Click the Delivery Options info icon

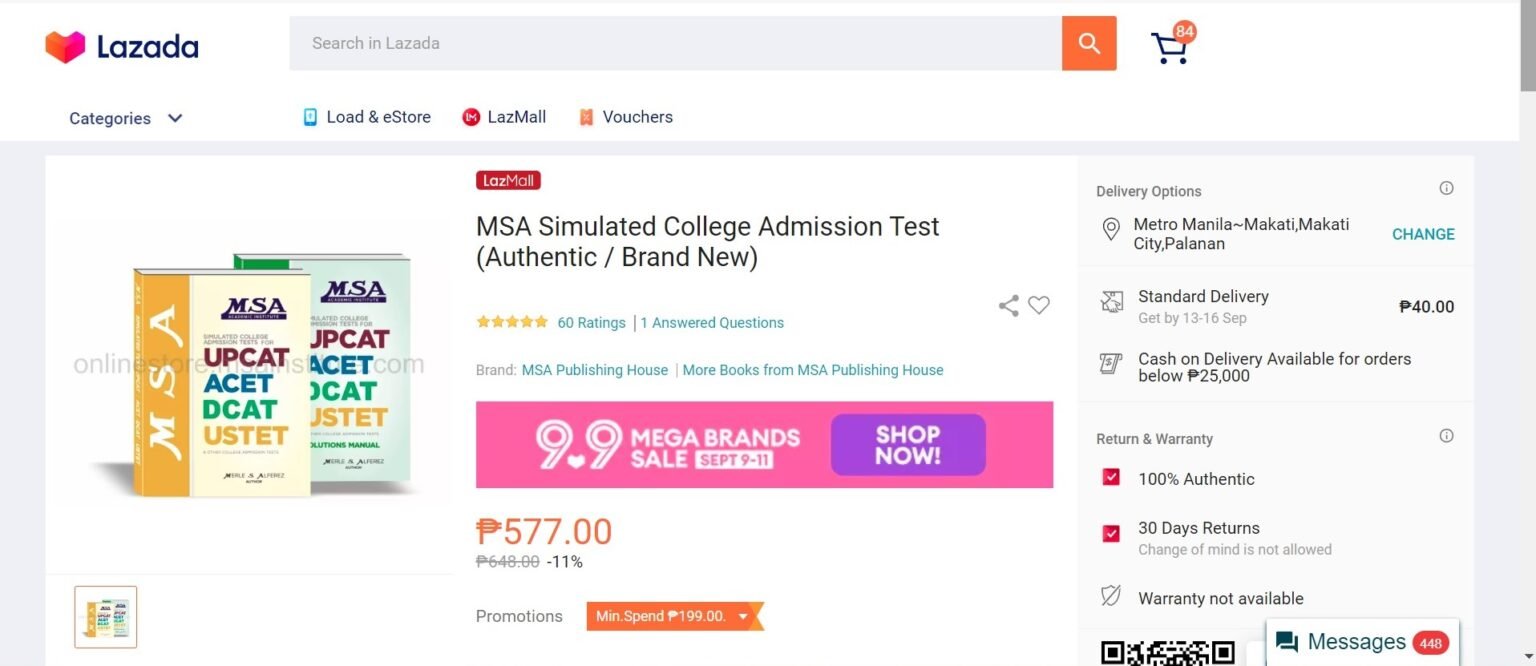pyautogui.click(x=1446, y=187)
